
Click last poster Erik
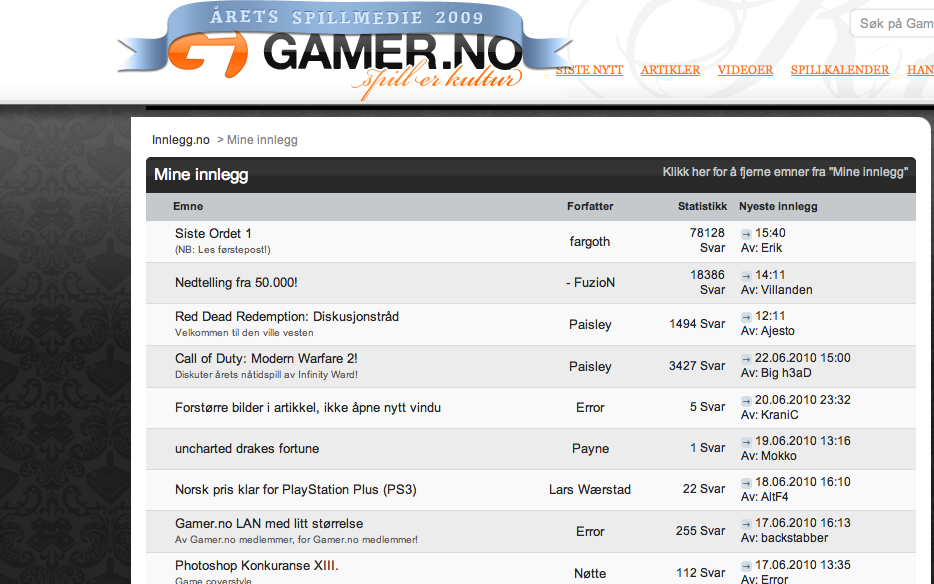pos(771,248)
